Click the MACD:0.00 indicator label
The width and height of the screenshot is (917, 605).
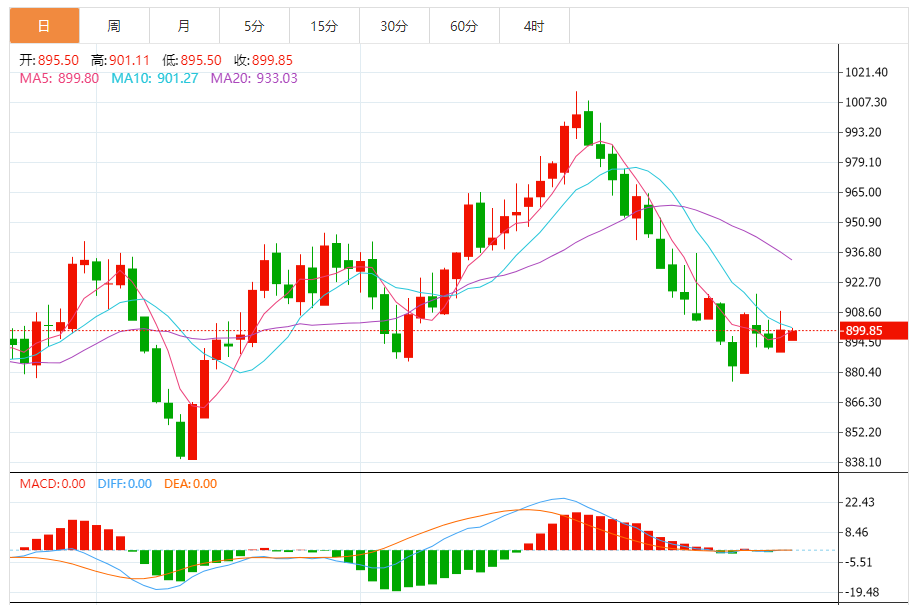[x=53, y=484]
